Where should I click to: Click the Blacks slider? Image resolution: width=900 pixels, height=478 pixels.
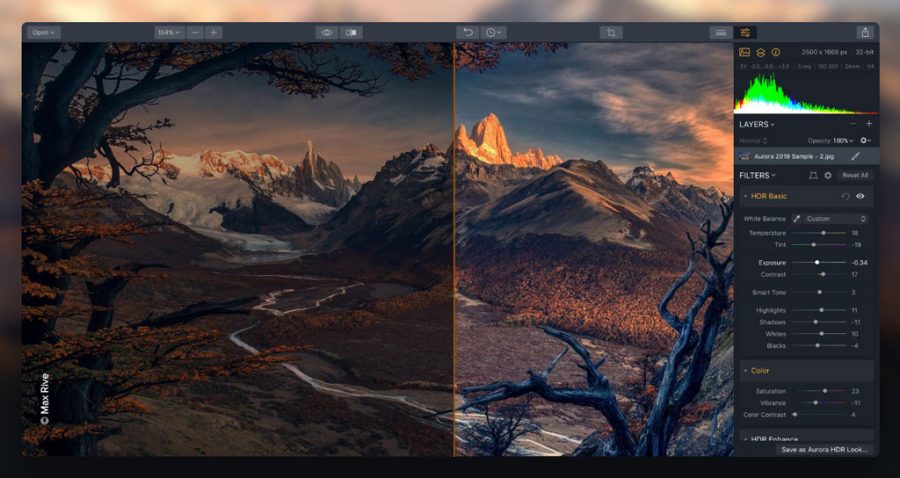pos(818,345)
